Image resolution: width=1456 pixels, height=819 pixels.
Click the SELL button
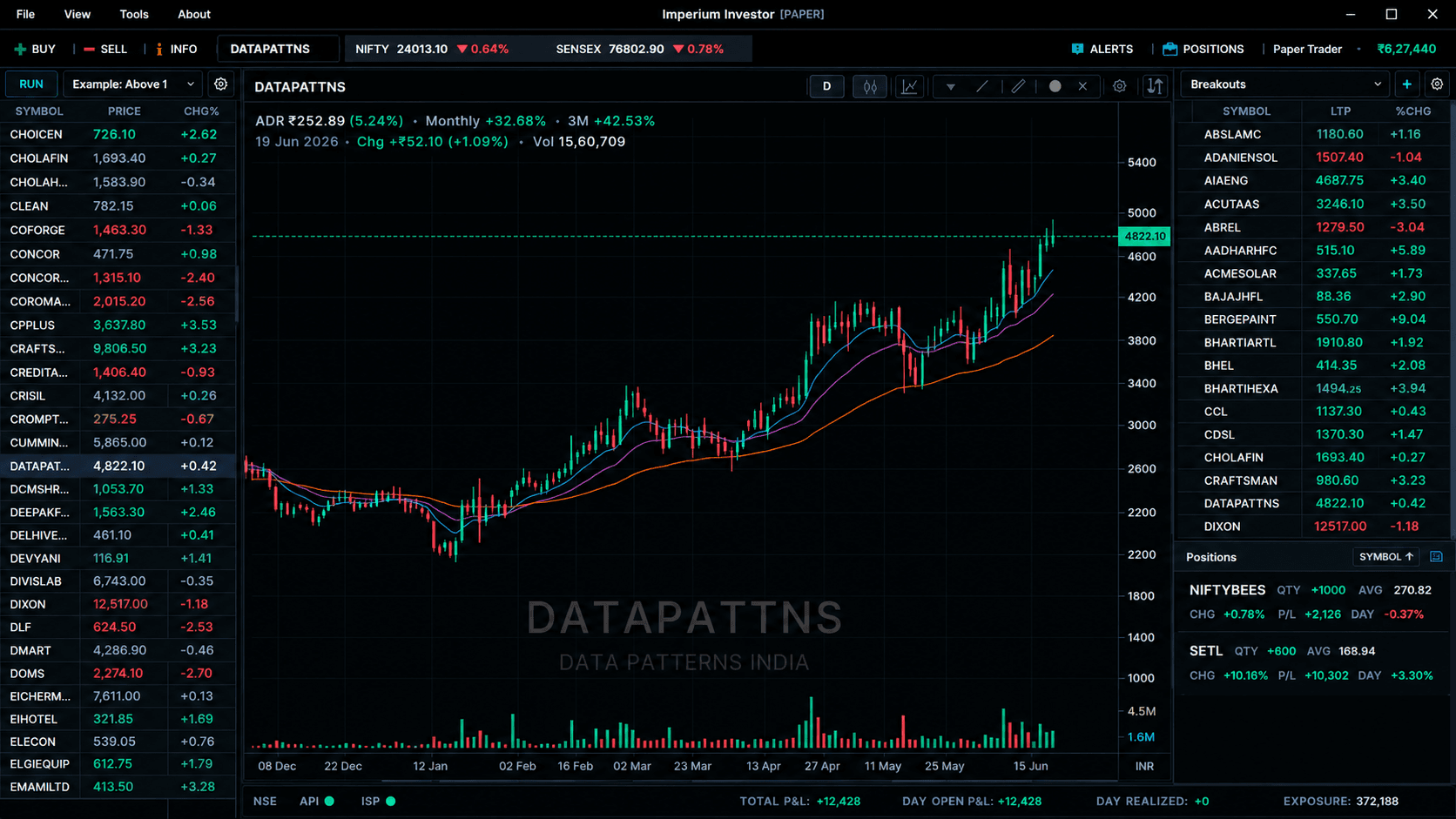[105, 49]
